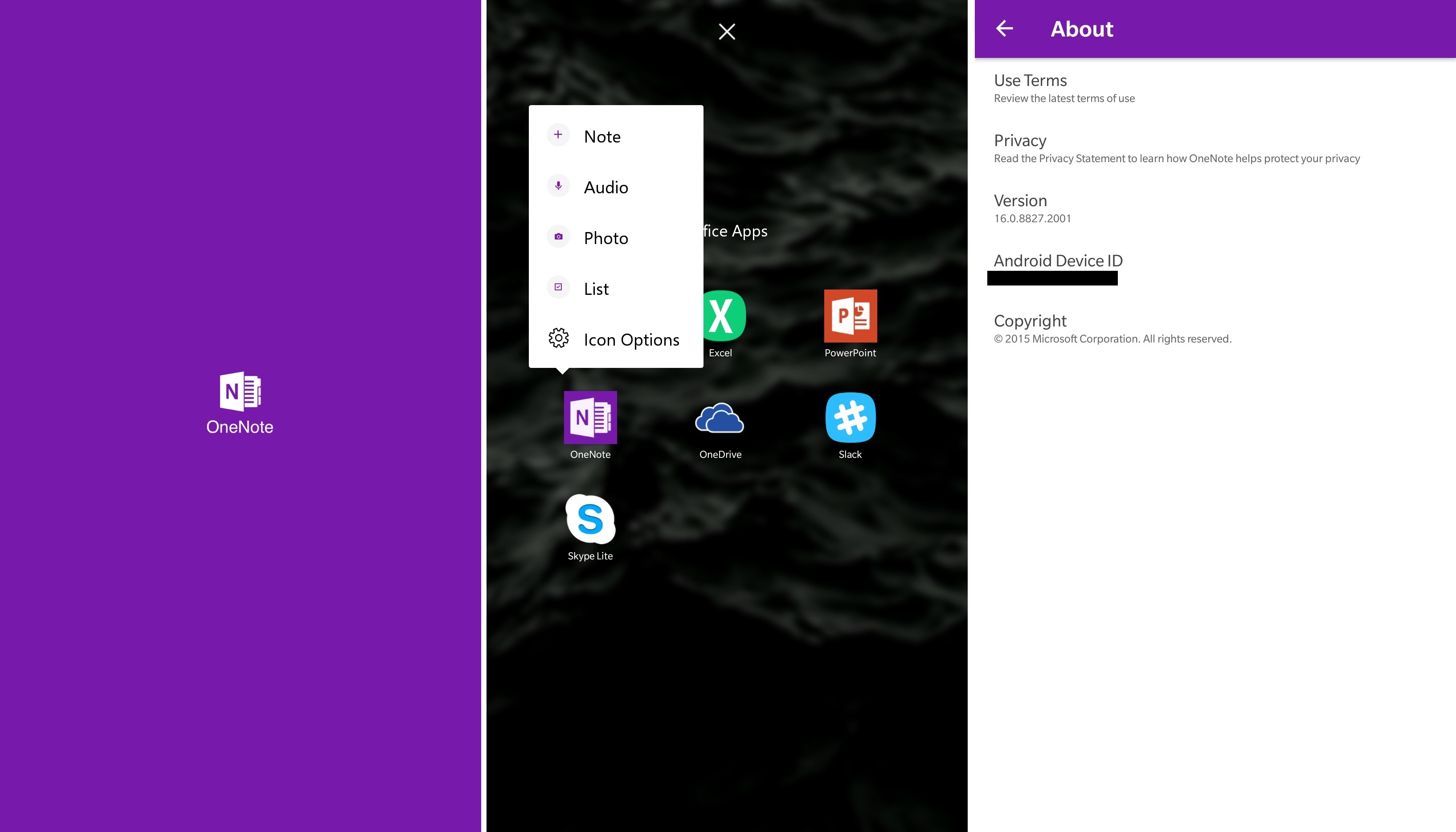Click the Slack label under its icon

850,454
